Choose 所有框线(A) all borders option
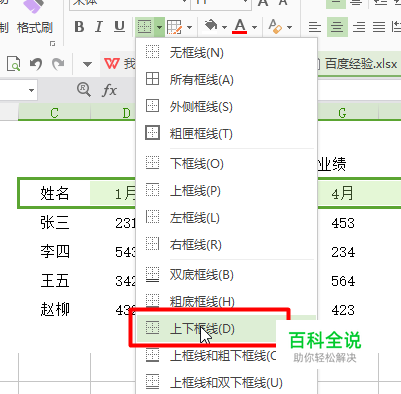This screenshot has height=394, width=401. point(226,79)
